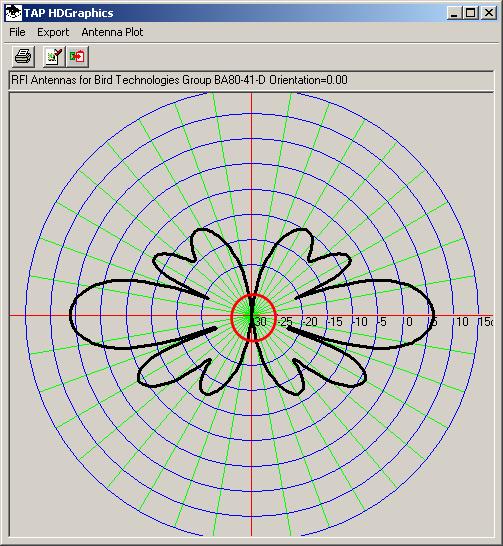Open the File menu
Viewport: 503px width, 546px height.
pos(17,32)
